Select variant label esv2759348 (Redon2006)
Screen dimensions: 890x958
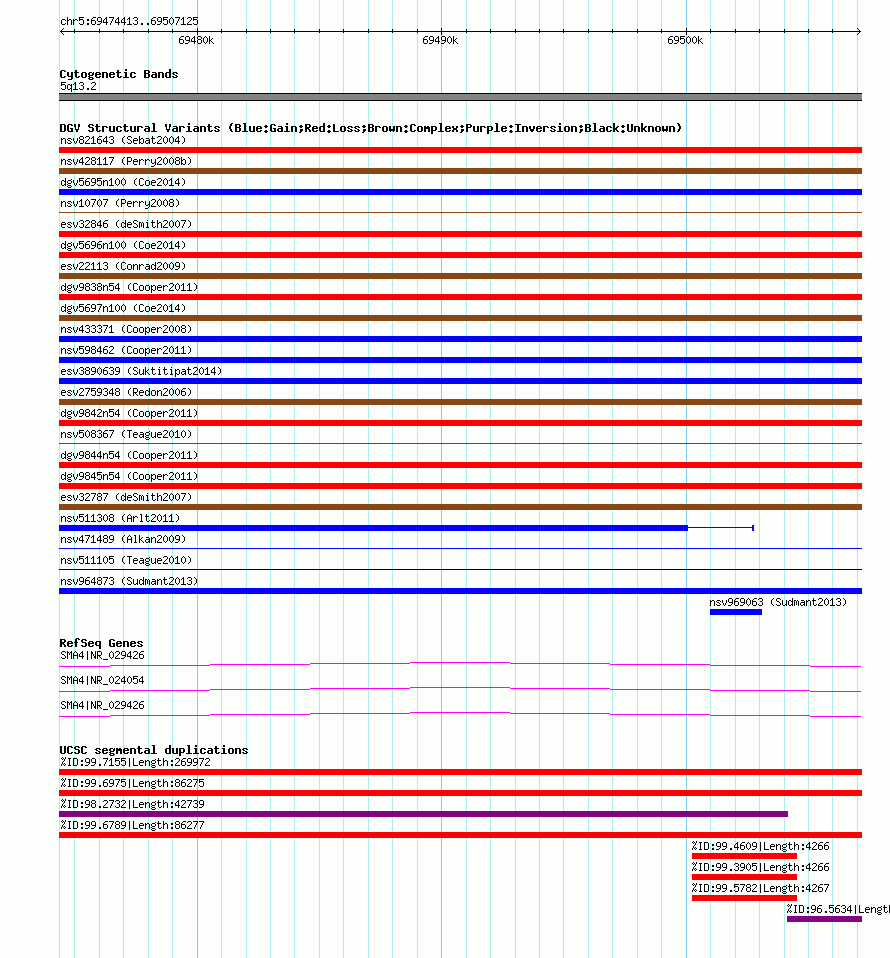126,392
